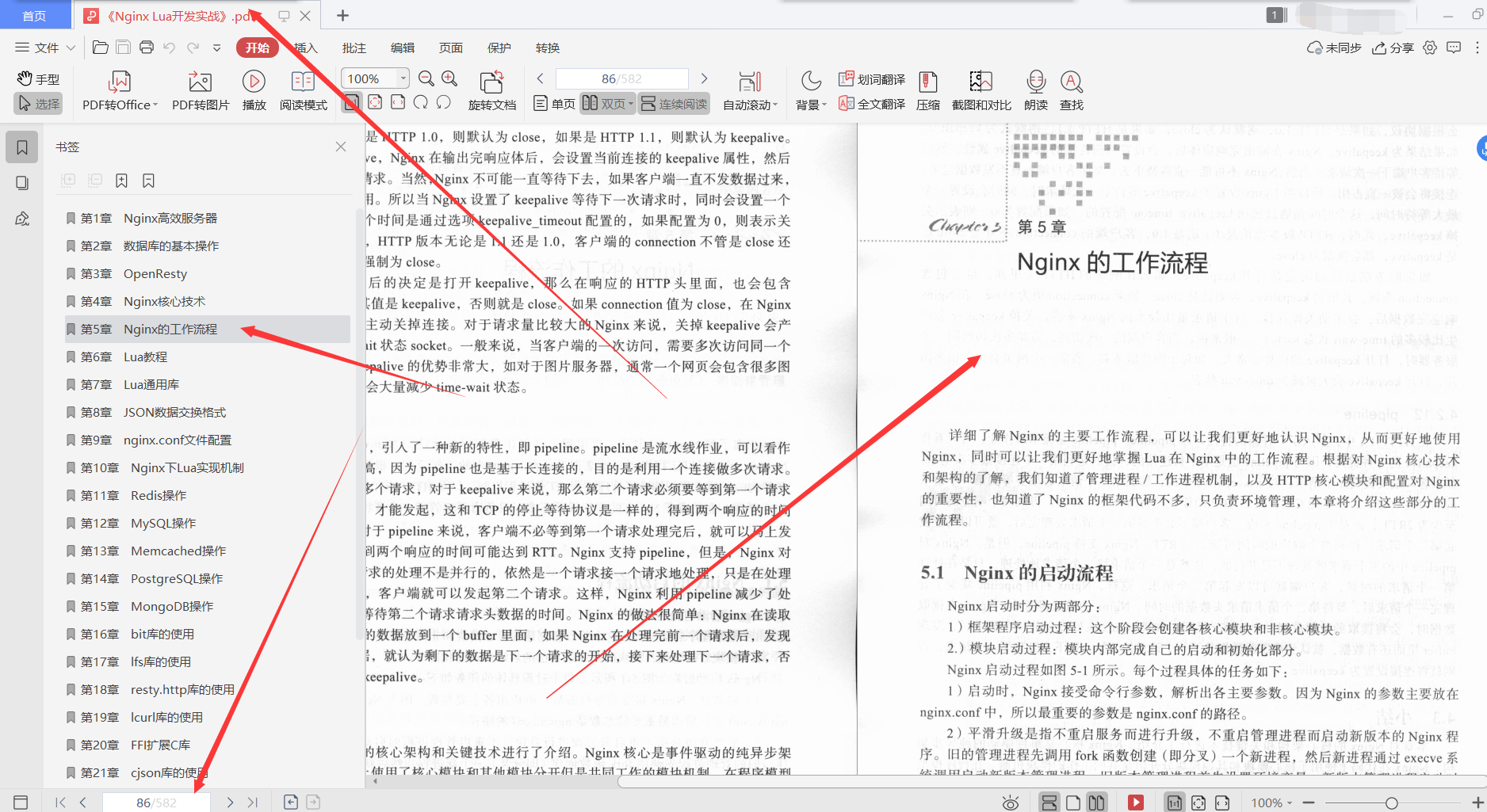The width and height of the screenshot is (1487, 812).
Task: Open the PDF转图片 conversion tool
Action: [199, 90]
